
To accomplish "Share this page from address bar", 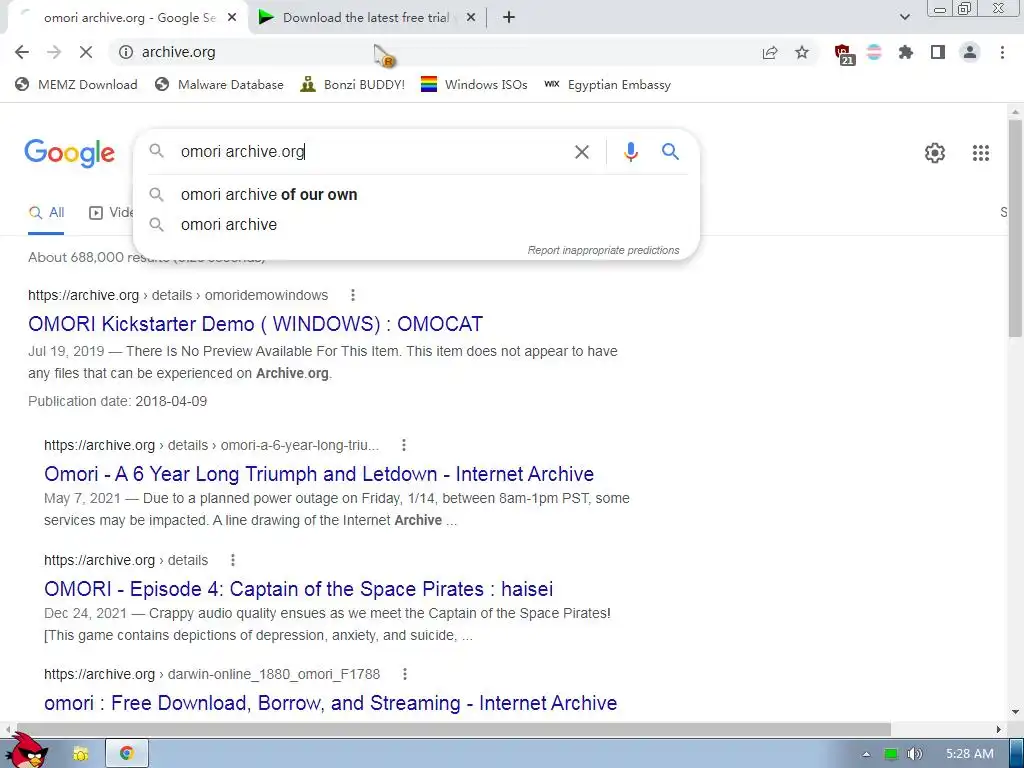I will pos(770,52).
